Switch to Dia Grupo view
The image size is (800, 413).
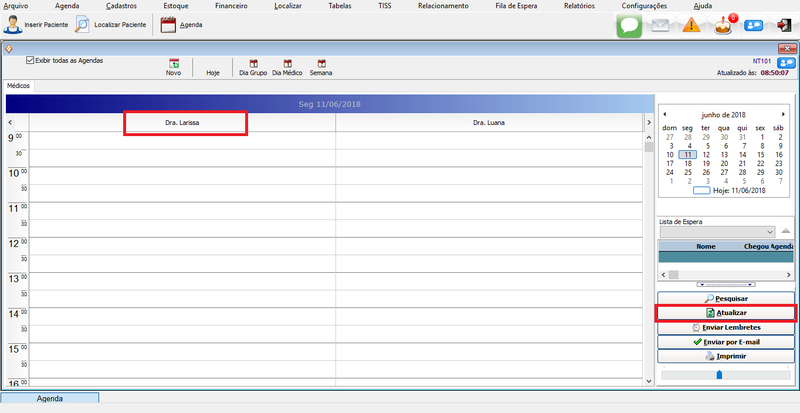251,66
